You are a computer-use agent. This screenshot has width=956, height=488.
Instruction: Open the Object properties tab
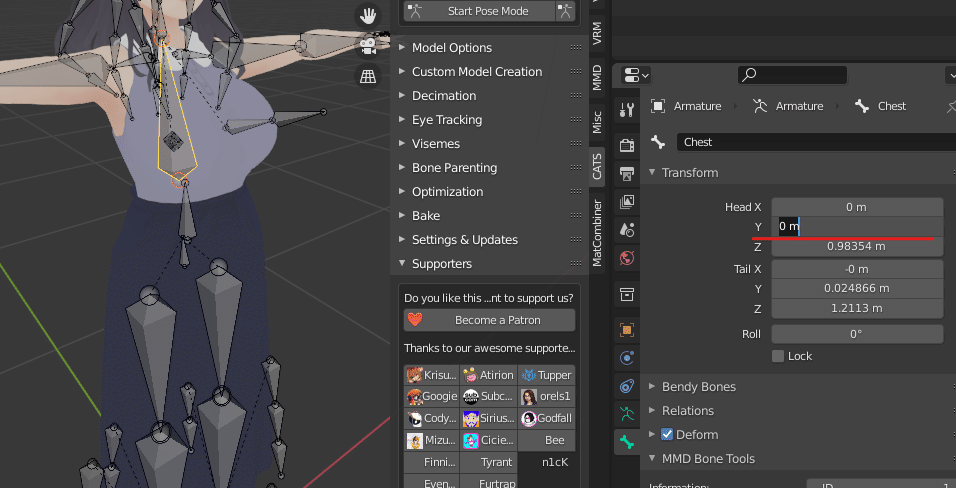(627, 330)
